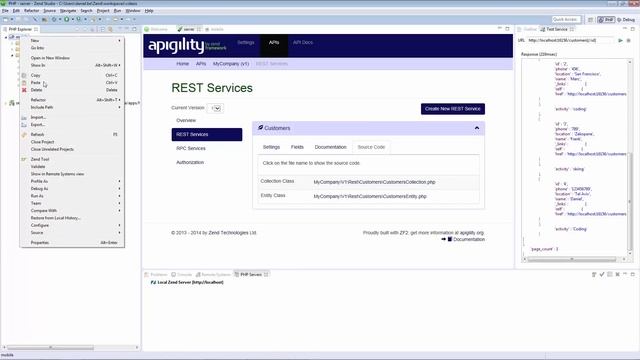Switch to the Settings tab in Customers panel
This screenshot has height=360, width=640.
pos(271,147)
